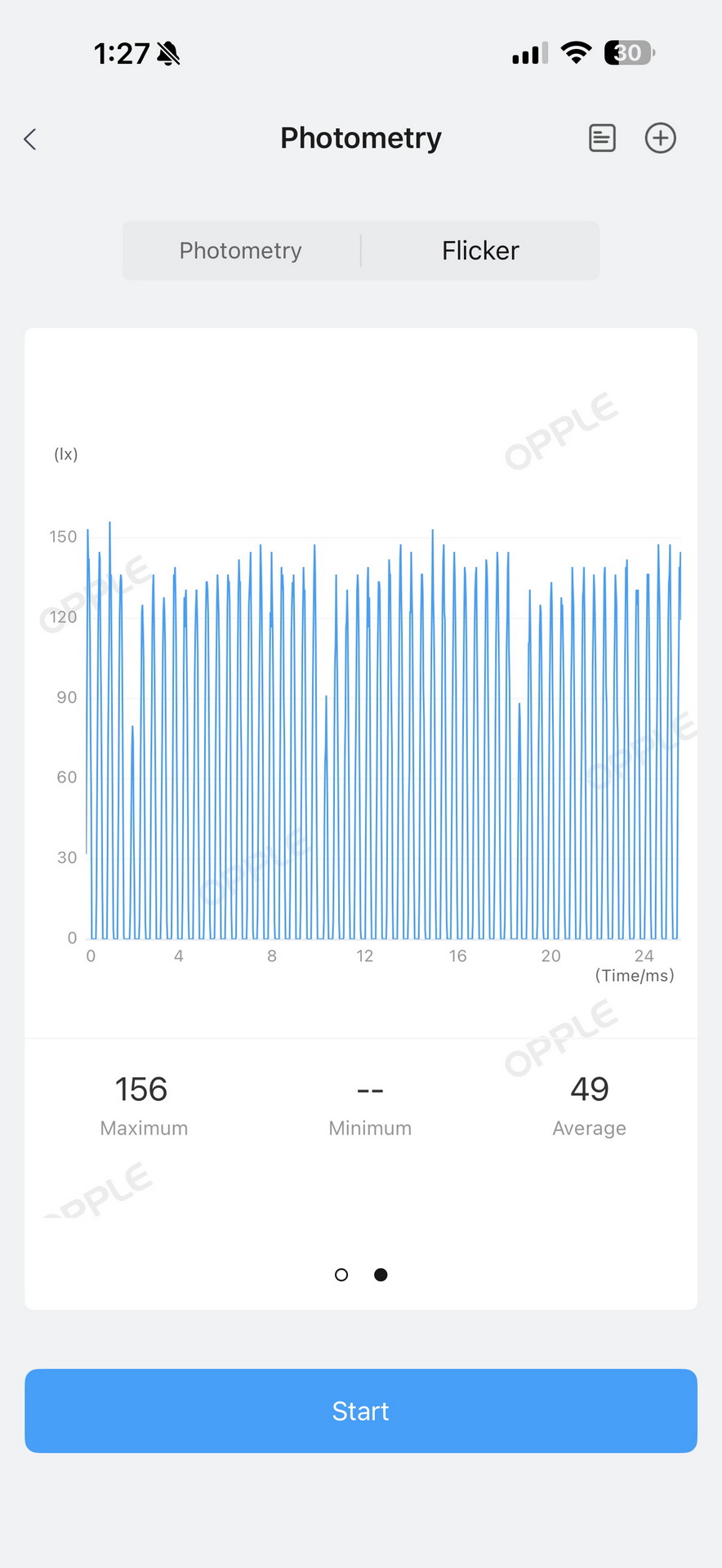The image size is (722, 1568).
Task: Tap the add plus circle icon
Action: (660, 138)
